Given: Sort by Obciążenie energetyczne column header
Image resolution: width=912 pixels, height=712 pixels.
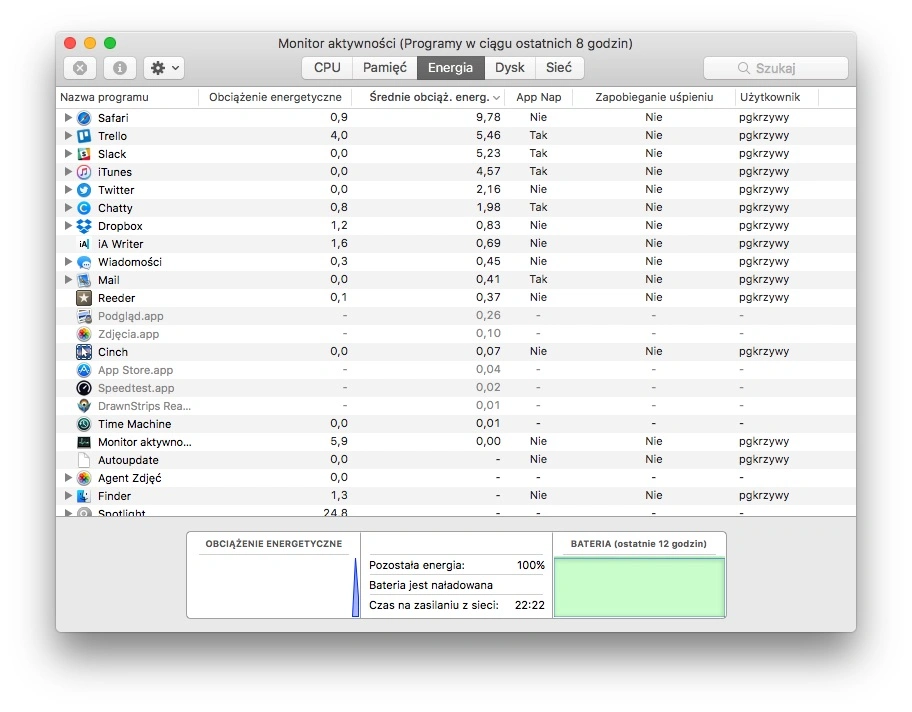Looking at the screenshot, I should (x=275, y=97).
